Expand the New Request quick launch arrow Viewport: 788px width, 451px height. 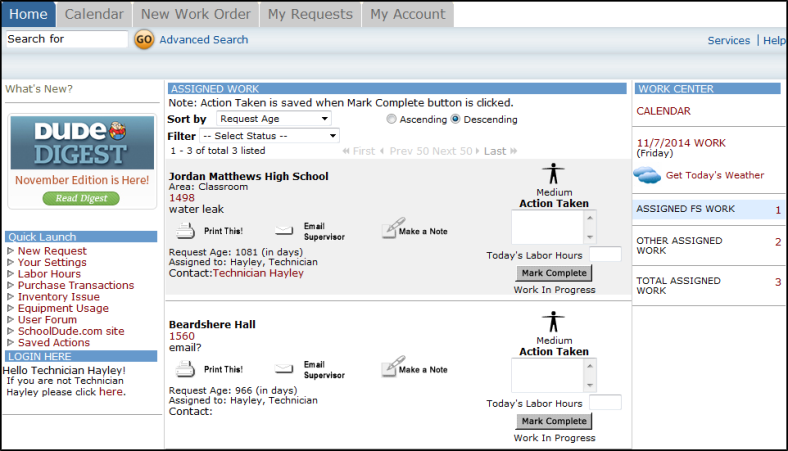11,251
